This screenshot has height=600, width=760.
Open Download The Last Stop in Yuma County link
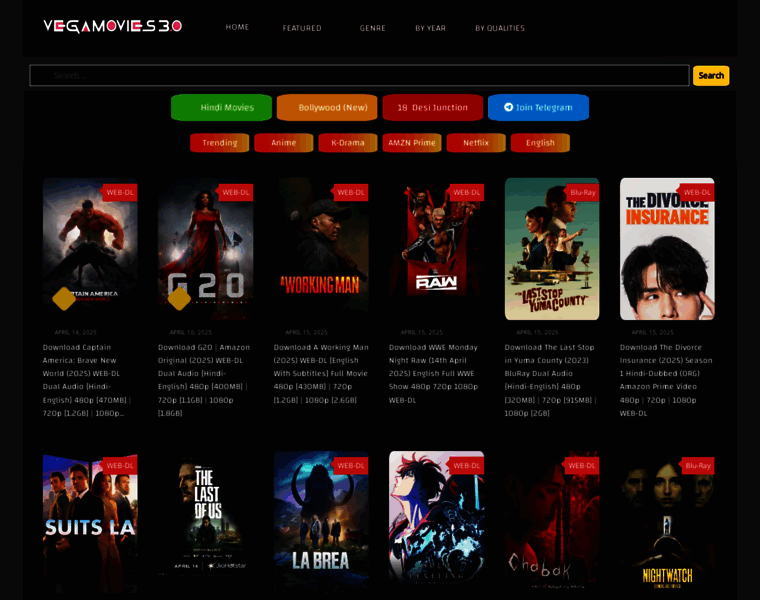point(550,380)
